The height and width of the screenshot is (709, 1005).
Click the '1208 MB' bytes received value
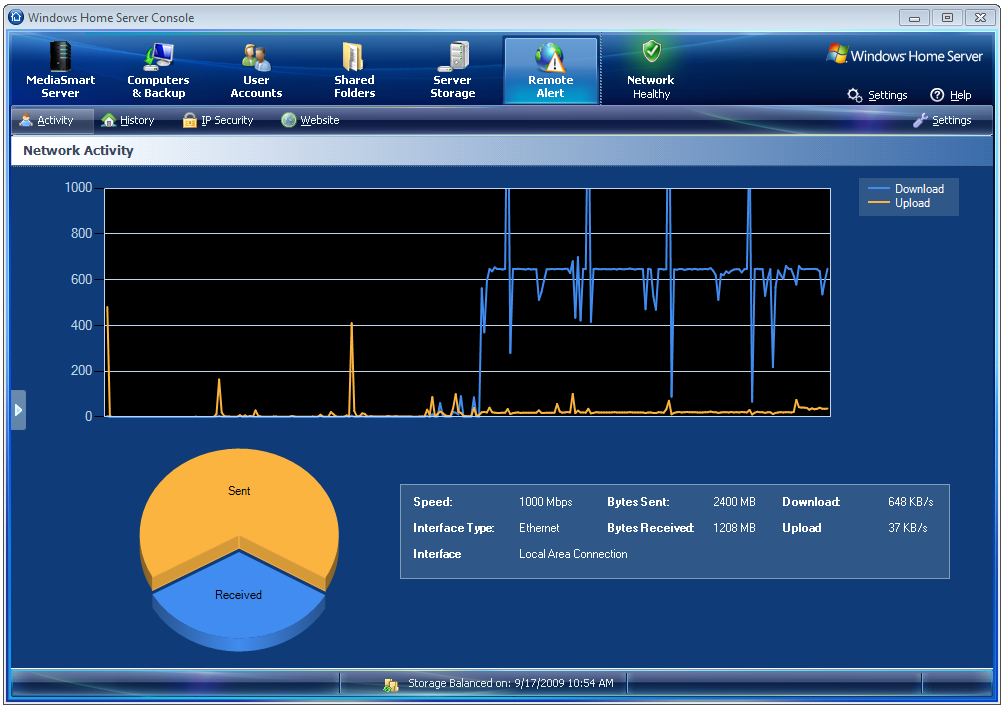click(735, 528)
